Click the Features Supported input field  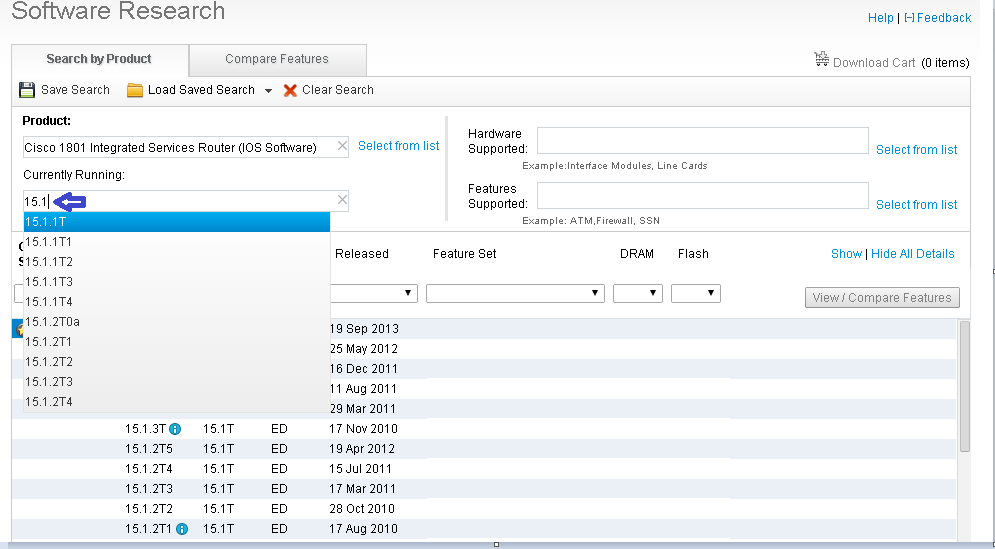pyautogui.click(x=702, y=195)
